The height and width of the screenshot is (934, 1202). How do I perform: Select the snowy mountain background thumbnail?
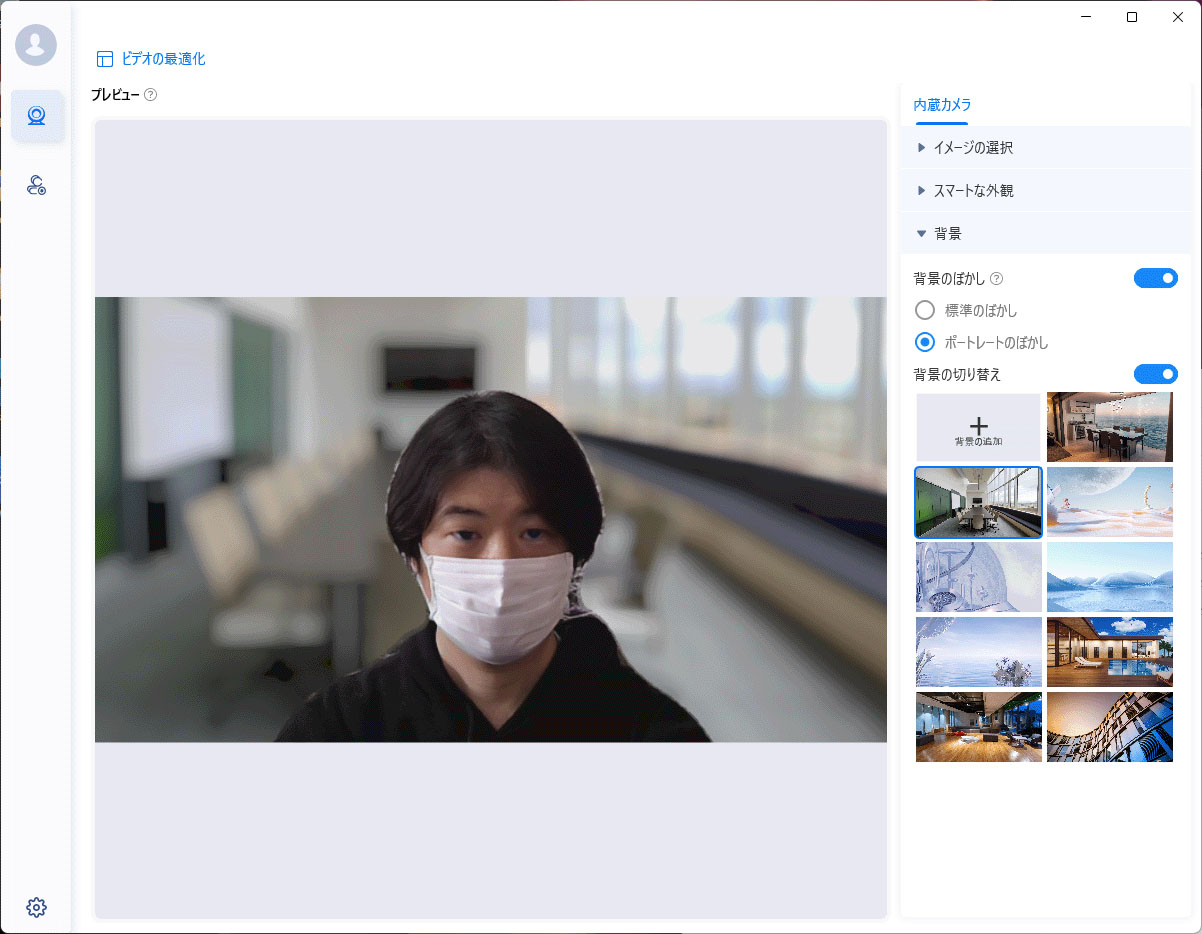(x=1109, y=577)
